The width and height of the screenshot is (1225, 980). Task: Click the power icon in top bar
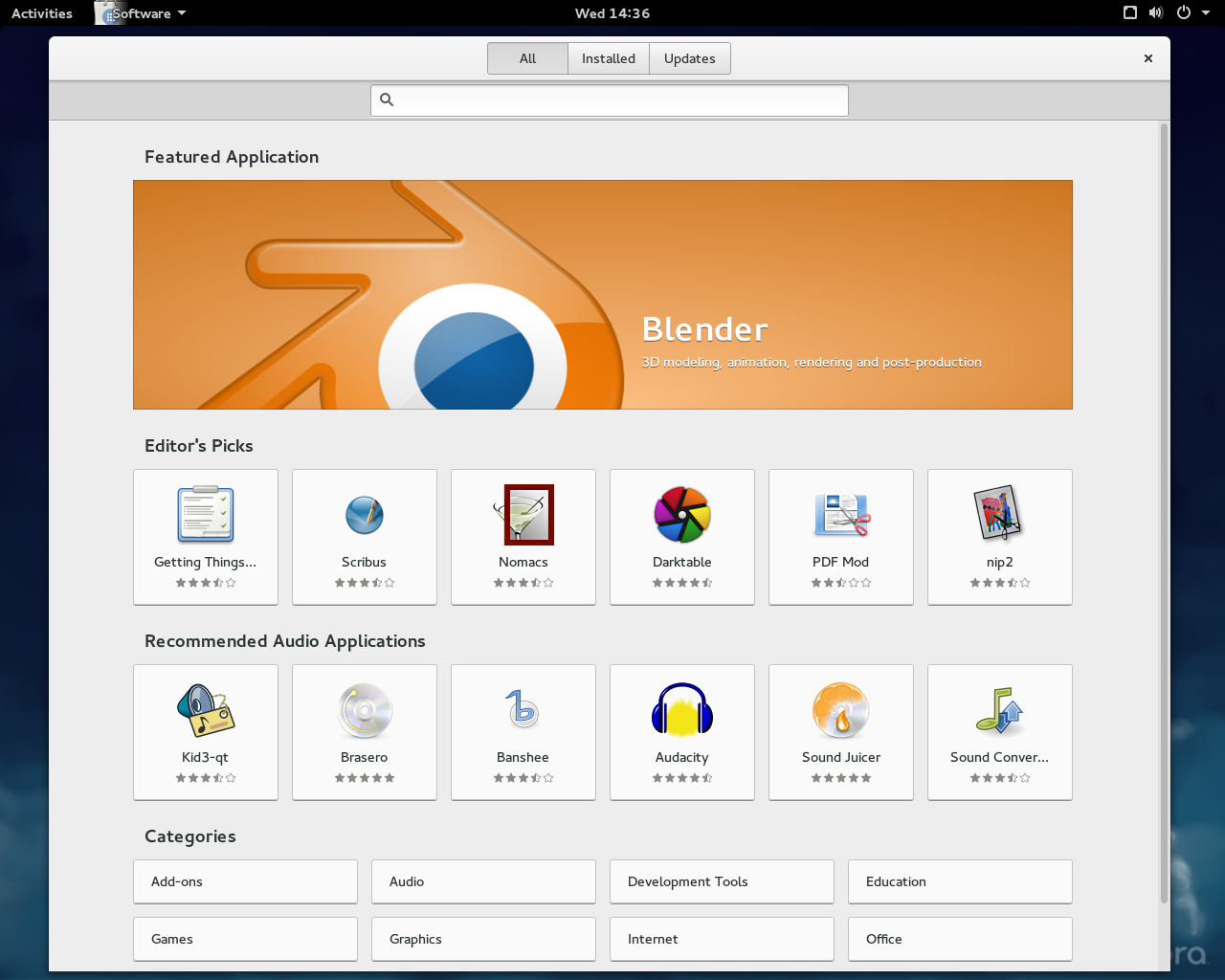point(1184,13)
